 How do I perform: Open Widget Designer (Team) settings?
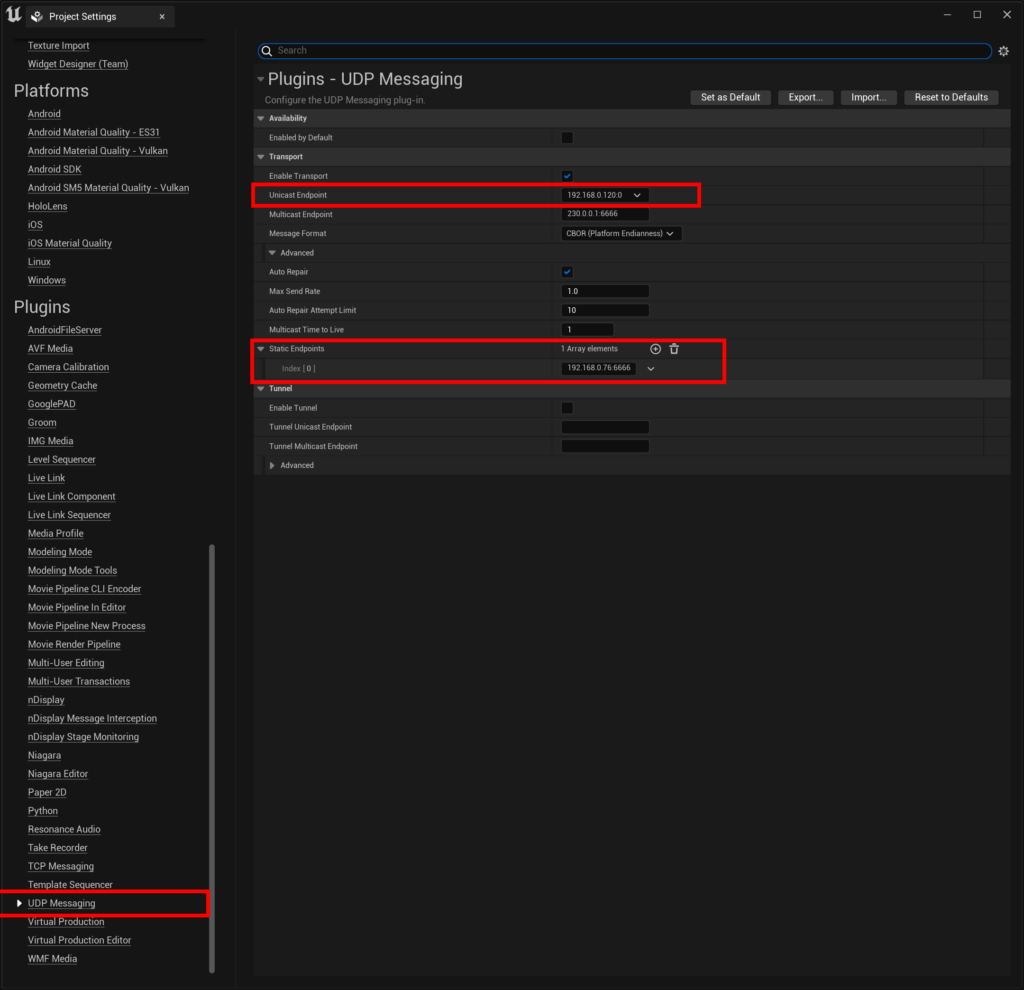pos(78,64)
